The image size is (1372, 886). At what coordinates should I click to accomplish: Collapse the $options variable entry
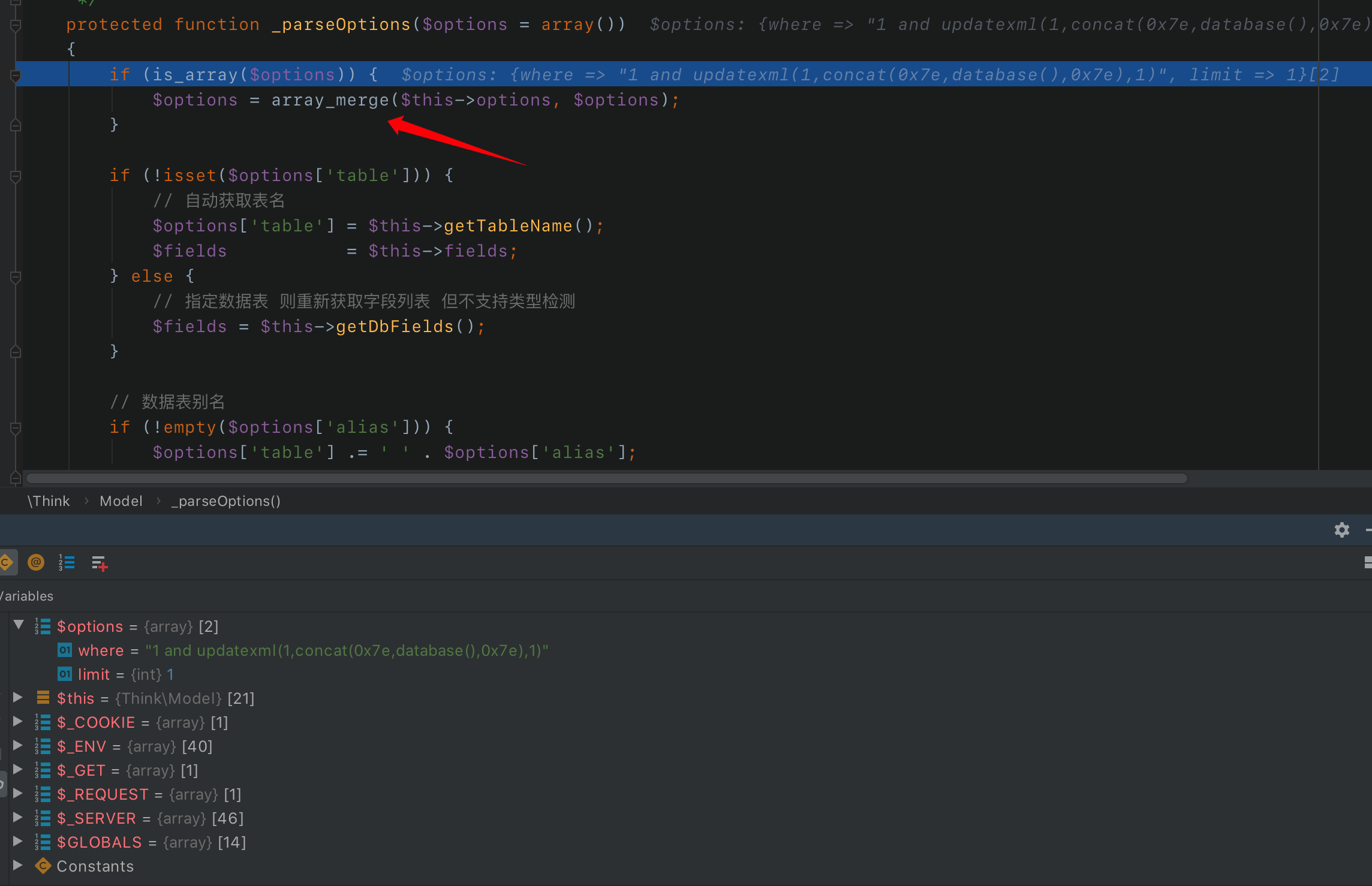coord(18,624)
